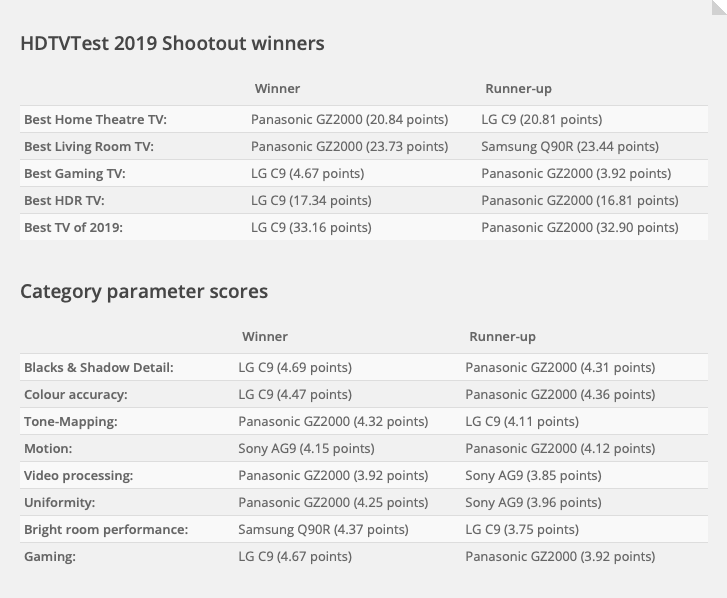Click the HDTVTest 2019 Shootout winners heading

(x=172, y=43)
